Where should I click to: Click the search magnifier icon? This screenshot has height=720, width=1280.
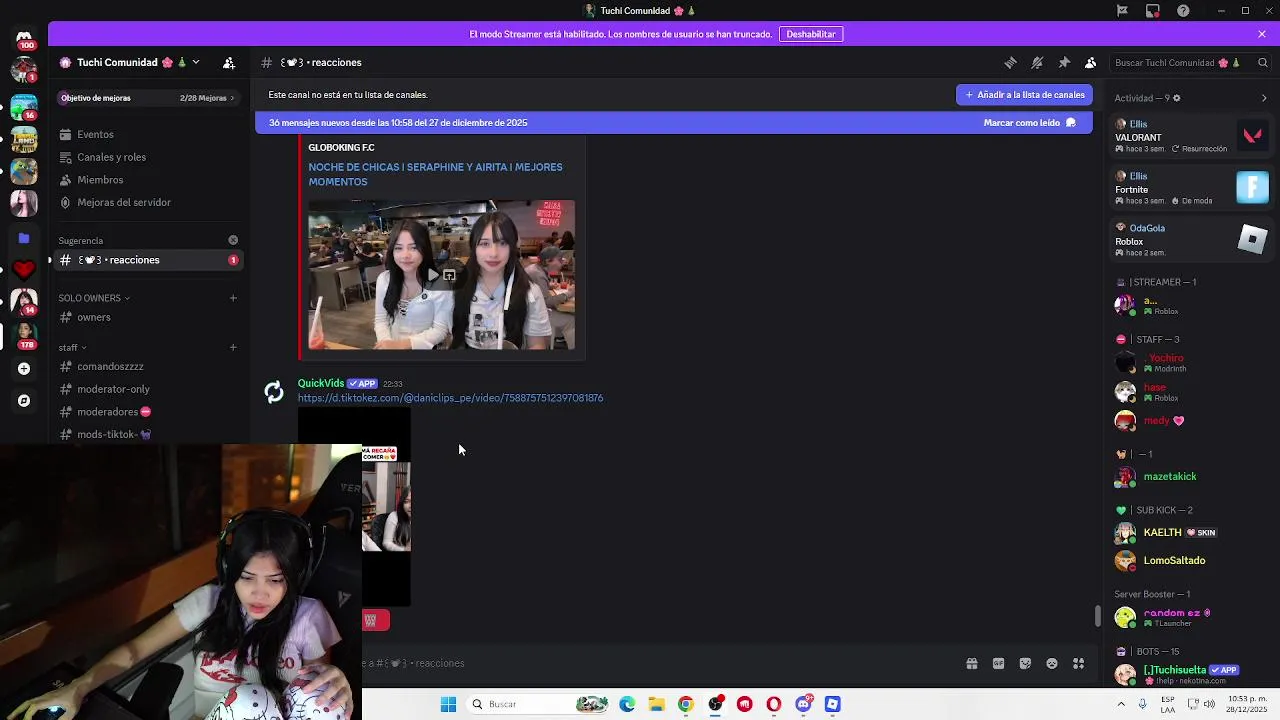tap(1262, 62)
